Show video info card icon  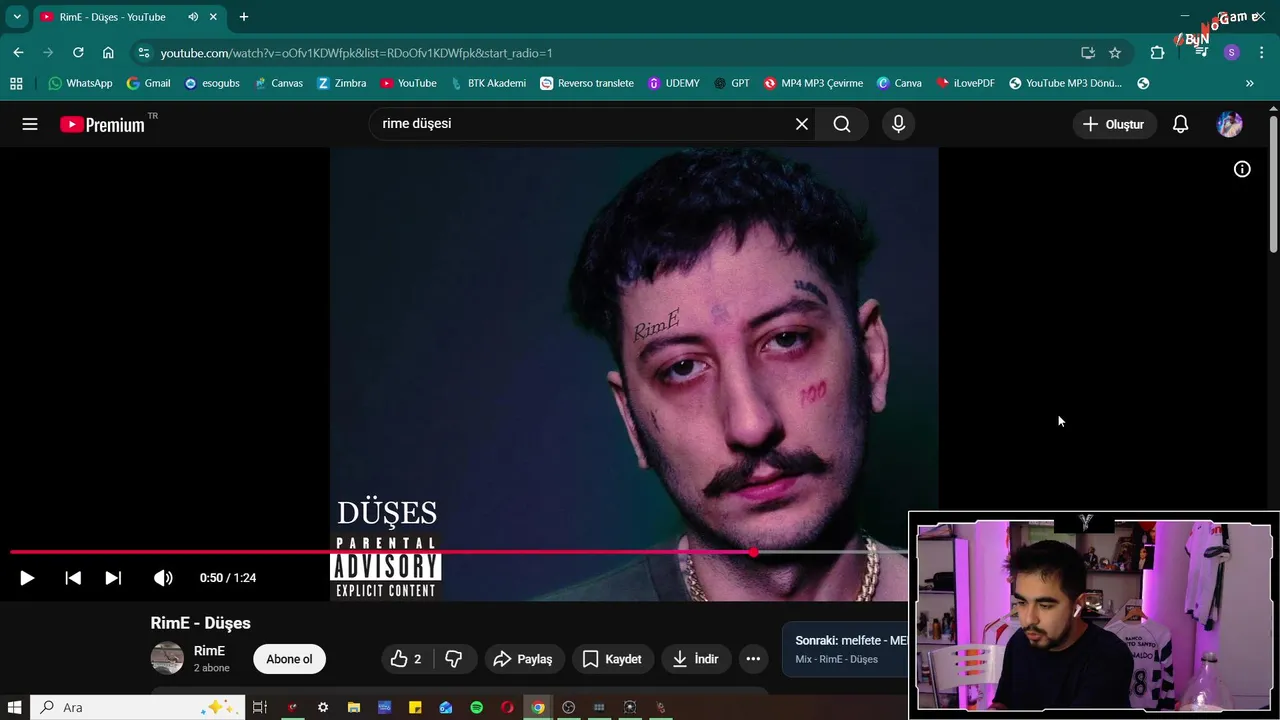1242,169
